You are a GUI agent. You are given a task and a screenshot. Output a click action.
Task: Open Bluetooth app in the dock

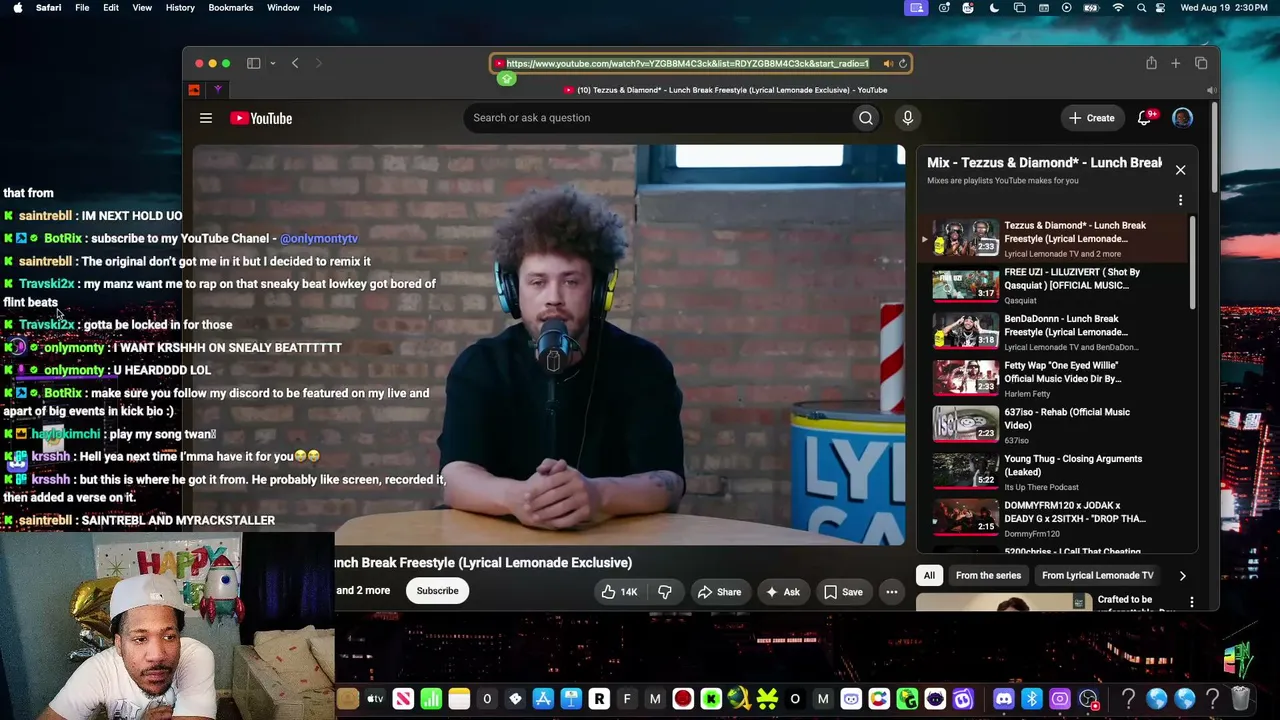1031,699
